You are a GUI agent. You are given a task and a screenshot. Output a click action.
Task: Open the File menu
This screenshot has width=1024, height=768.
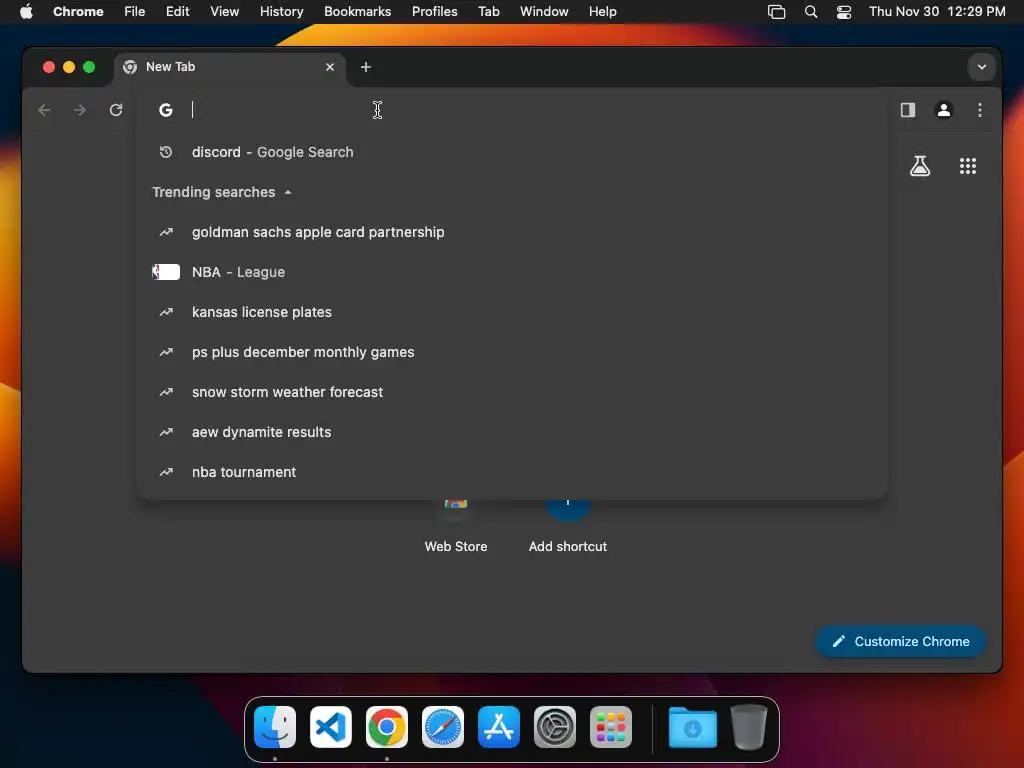135,11
